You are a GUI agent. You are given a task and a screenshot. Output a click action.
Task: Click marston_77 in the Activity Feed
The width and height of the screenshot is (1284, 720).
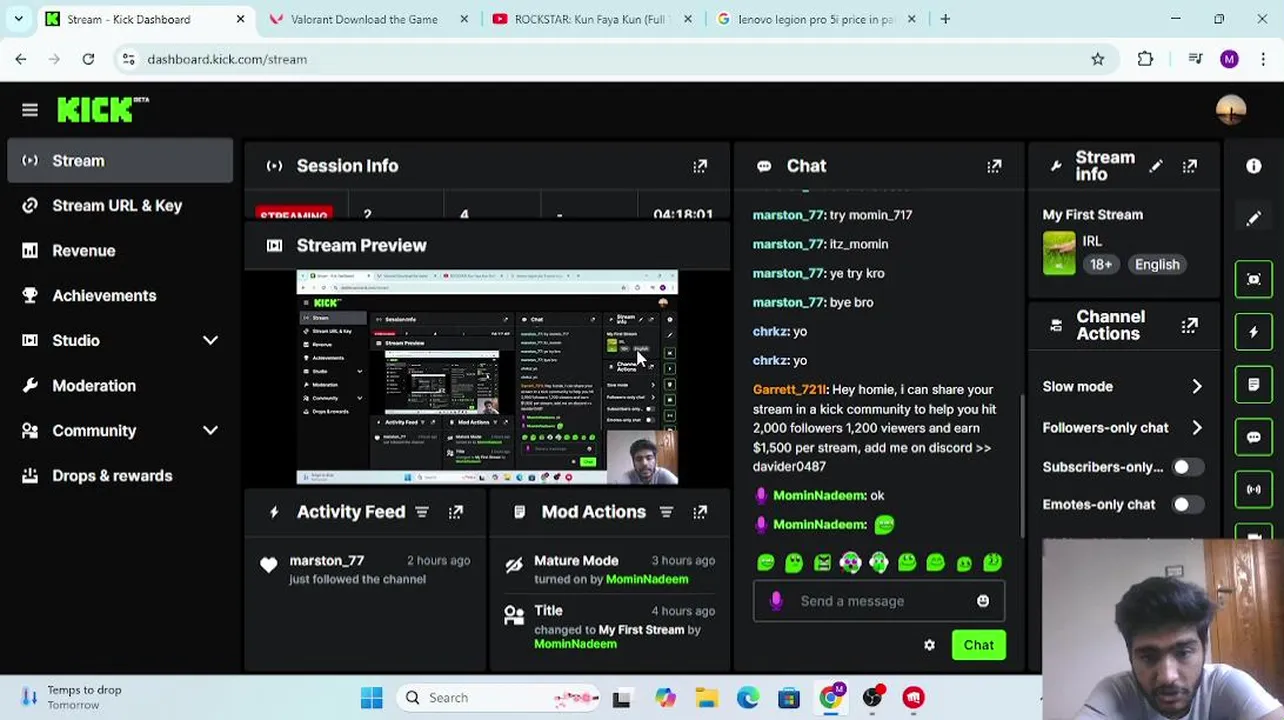327,561
